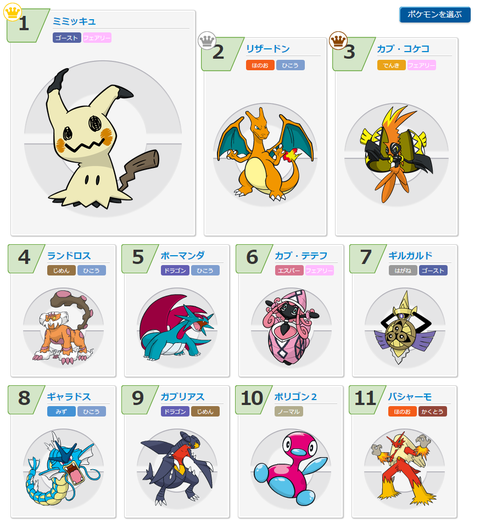
Task: Select the ノーマル type tag under ポリゴン2
Action: tap(289, 411)
